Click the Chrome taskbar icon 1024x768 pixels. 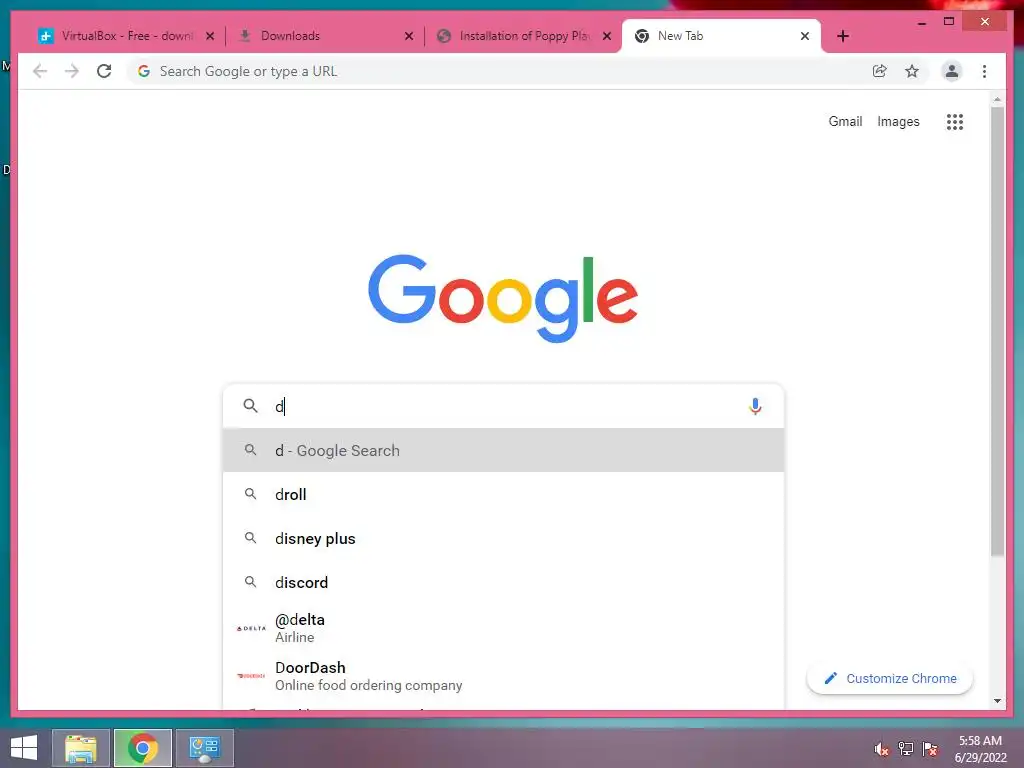[142, 748]
